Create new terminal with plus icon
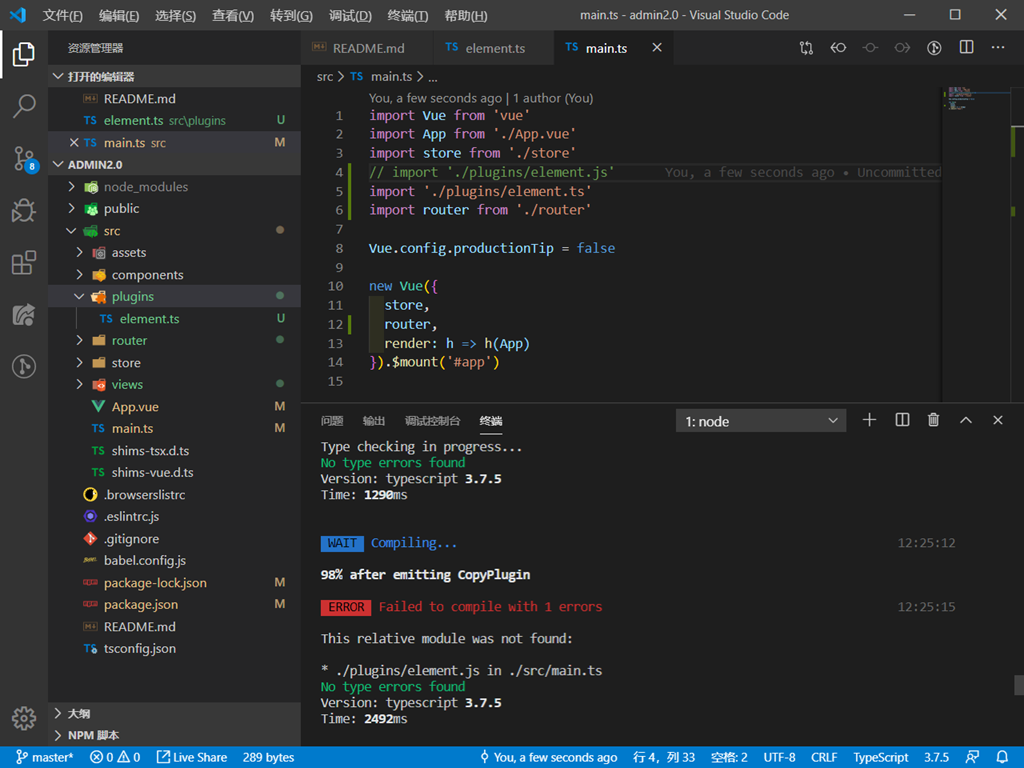 click(x=869, y=421)
